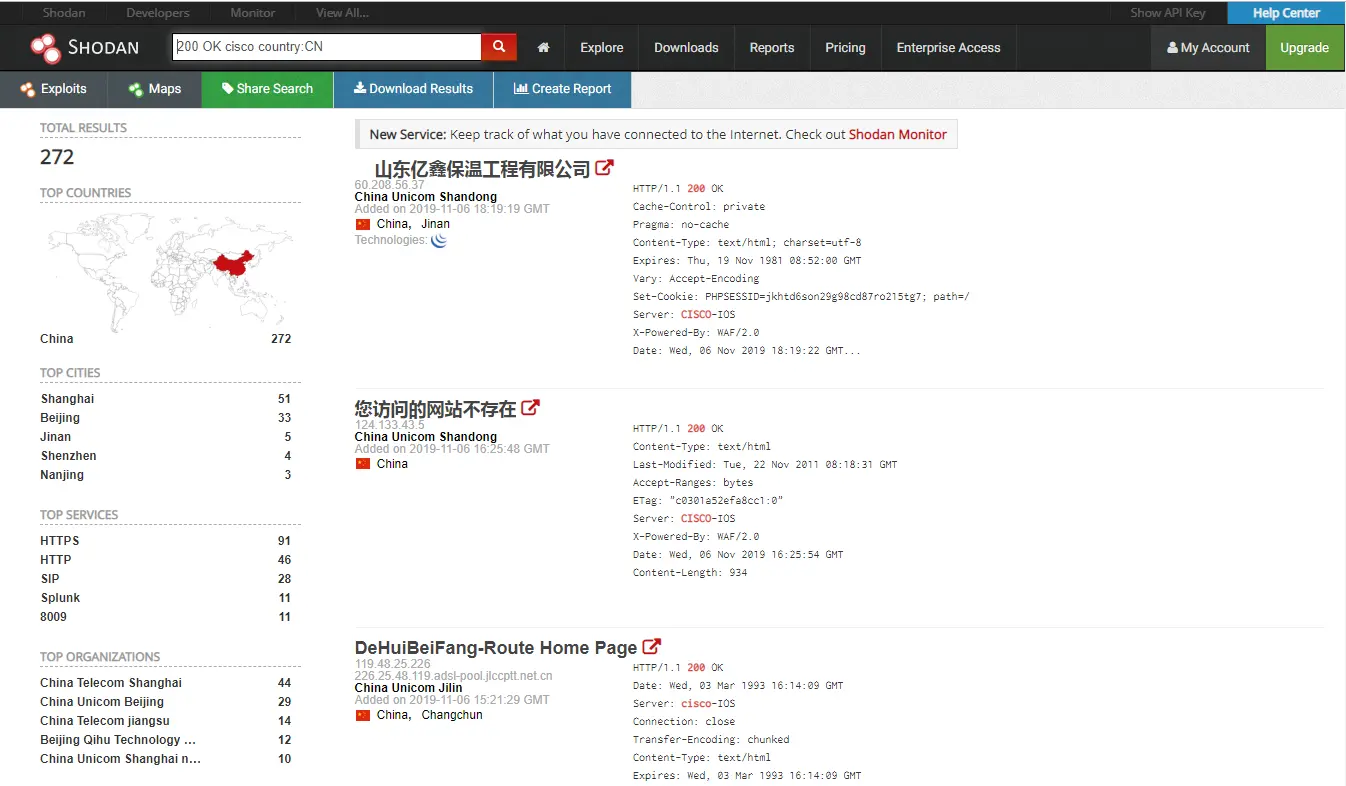Click the green Upgrade button
Image resolution: width=1346 pixels, height=786 pixels.
1305,47
